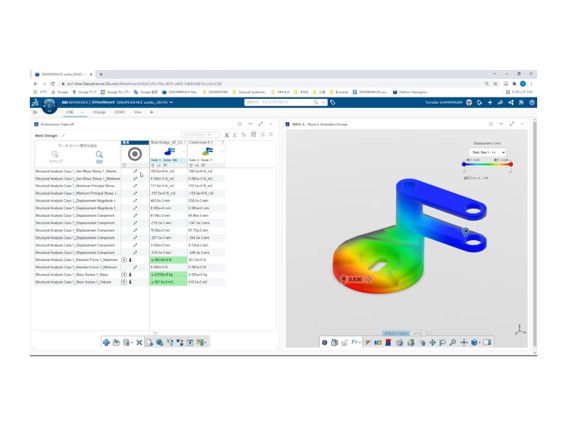Open the 3DEXPERIENCE compass icon
Screen dimensions: 567x426
[50, 106]
